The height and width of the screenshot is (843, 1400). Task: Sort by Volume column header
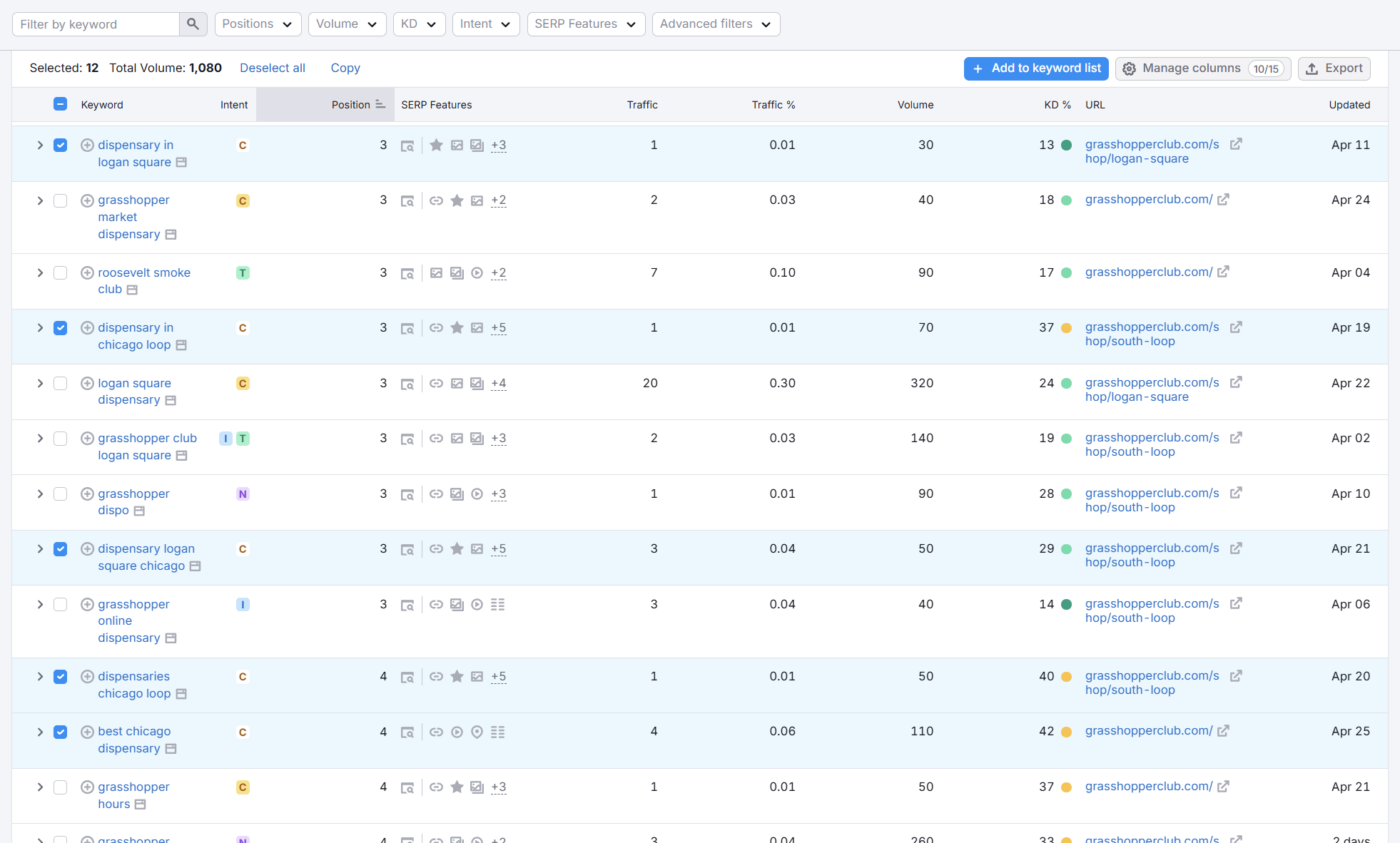pos(915,105)
